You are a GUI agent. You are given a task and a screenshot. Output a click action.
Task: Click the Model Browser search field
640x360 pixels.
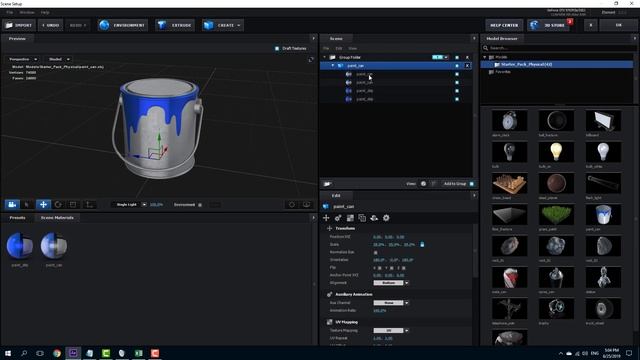[x=558, y=48]
